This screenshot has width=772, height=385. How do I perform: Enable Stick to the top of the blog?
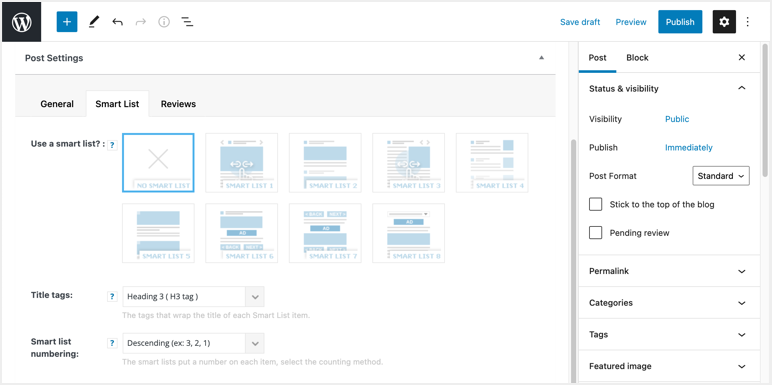pyautogui.click(x=596, y=204)
